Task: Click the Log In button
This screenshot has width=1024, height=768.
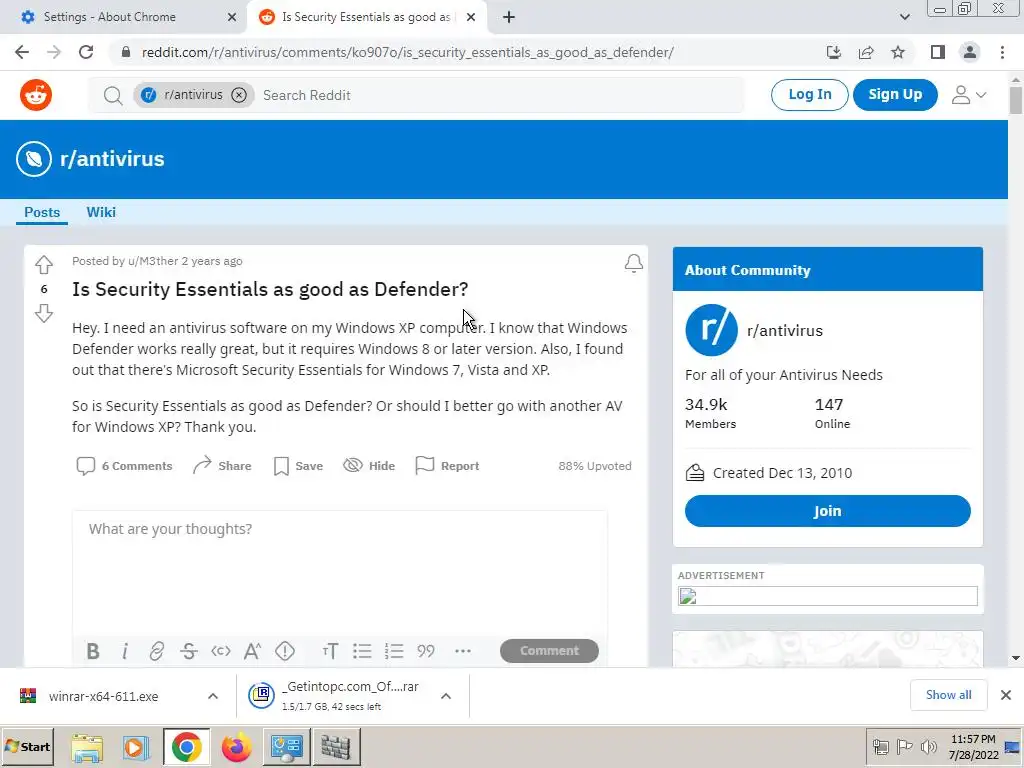Action: click(x=810, y=95)
